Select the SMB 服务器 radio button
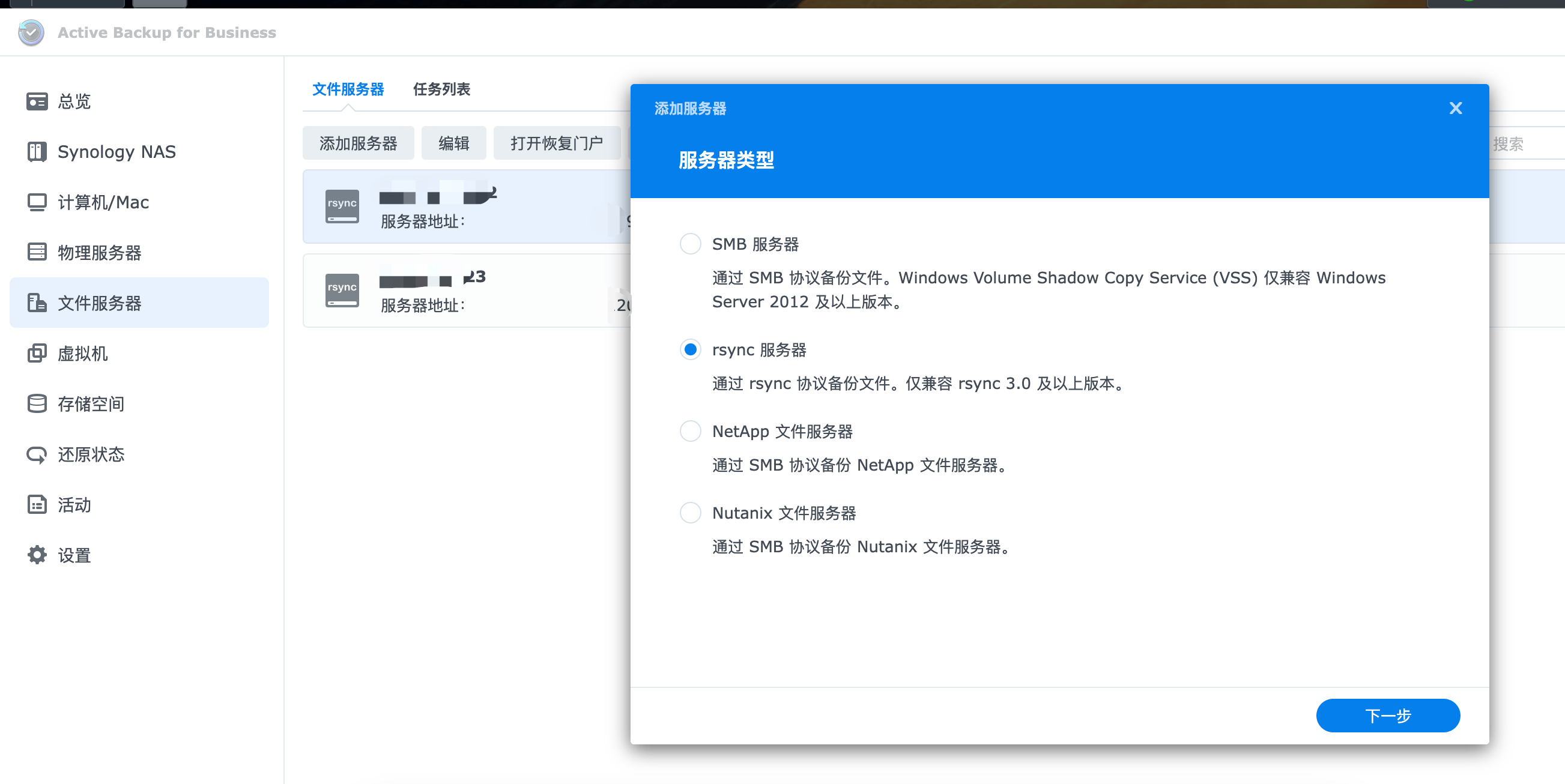Image resolution: width=1565 pixels, height=784 pixels. (690, 244)
